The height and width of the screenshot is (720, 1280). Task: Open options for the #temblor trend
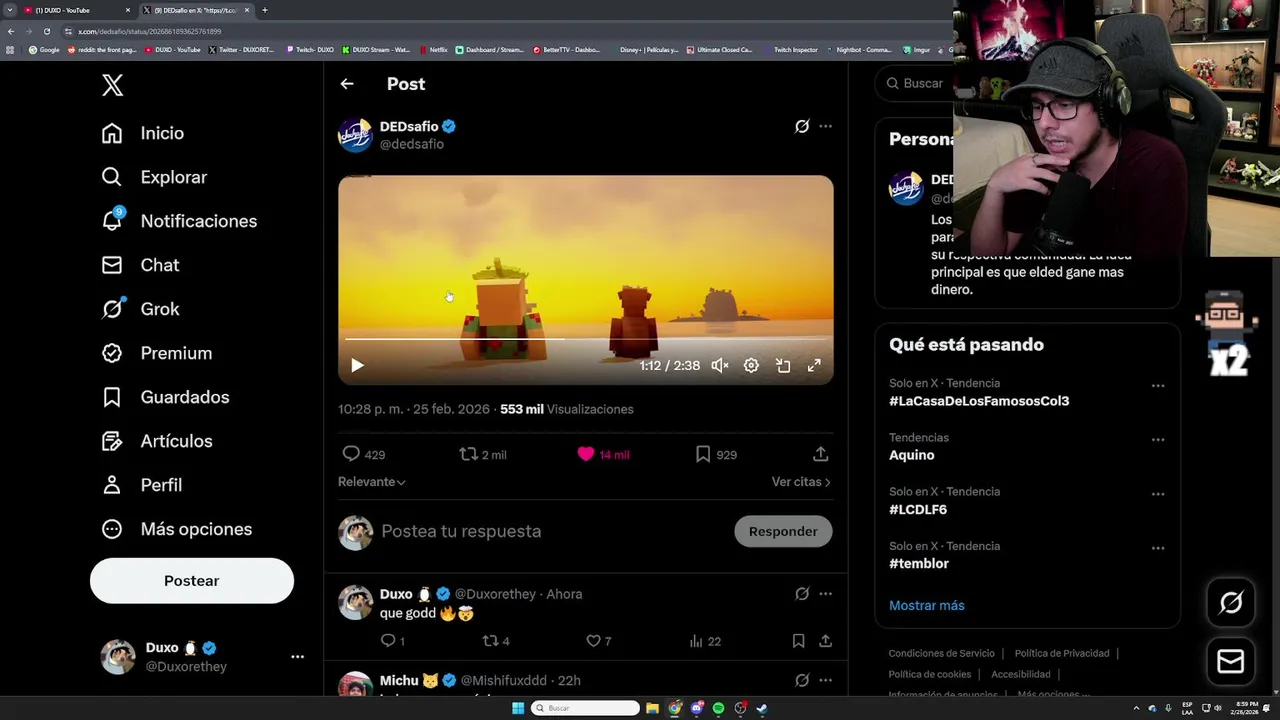[x=1158, y=548]
